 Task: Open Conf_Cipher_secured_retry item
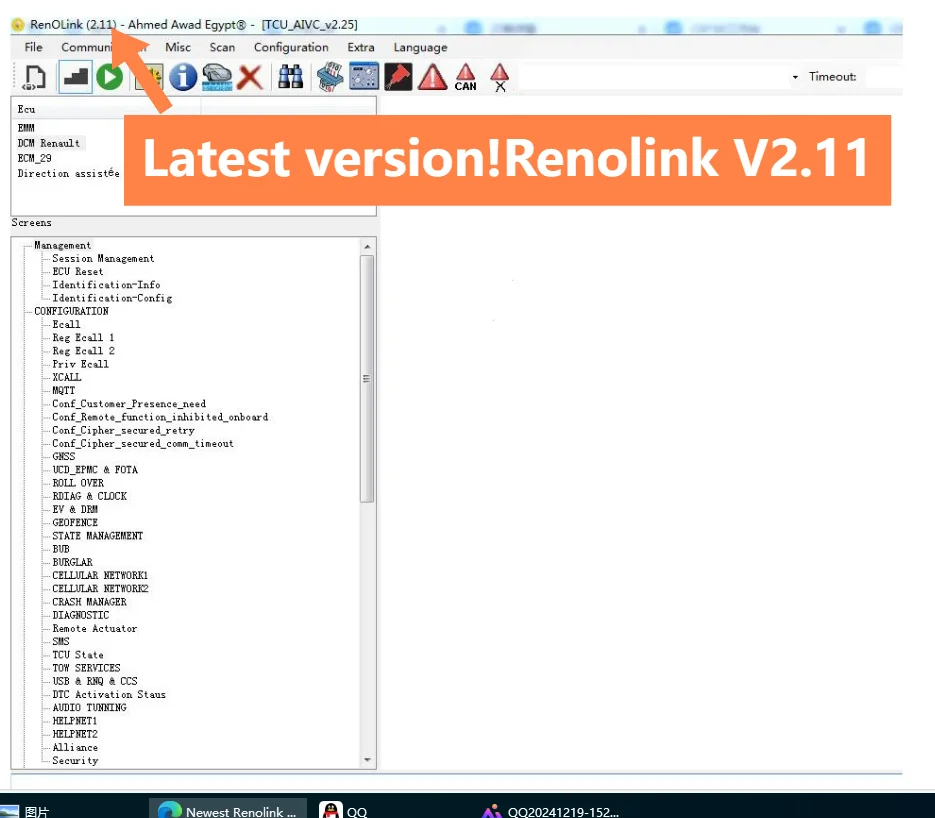[123, 430]
